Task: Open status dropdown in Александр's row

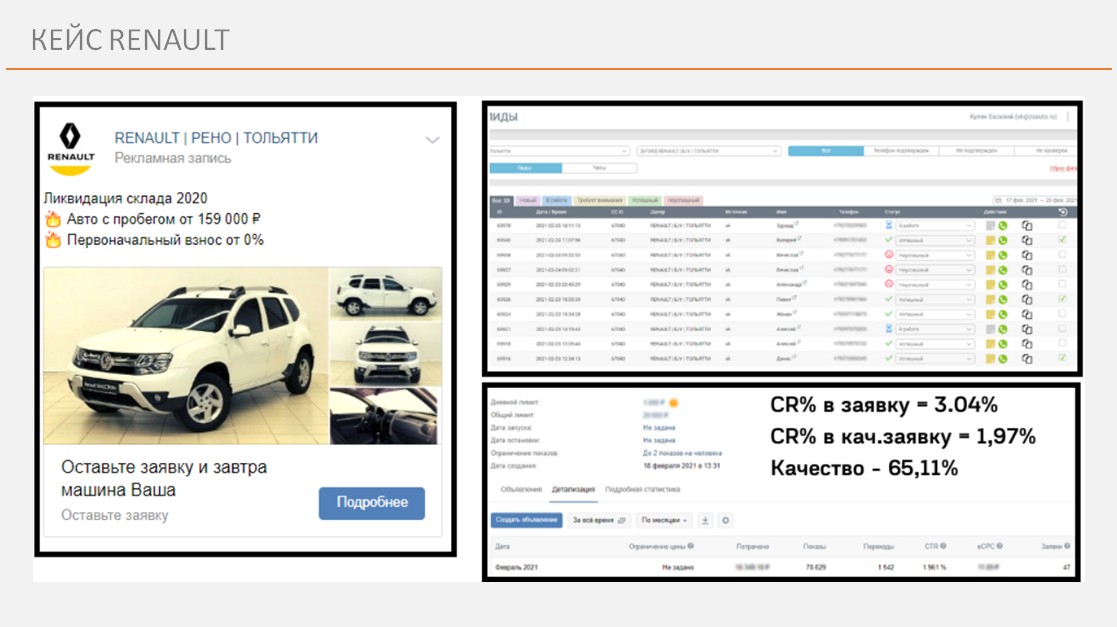Action: pyautogui.click(x=935, y=285)
